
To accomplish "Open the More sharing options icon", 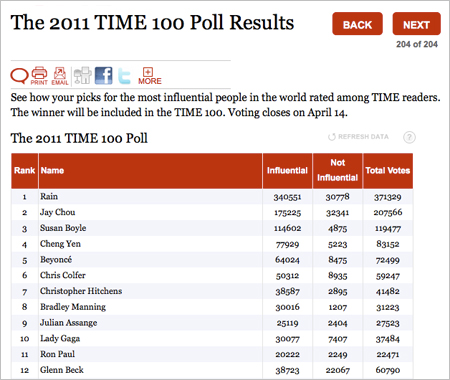I will 150,76.
